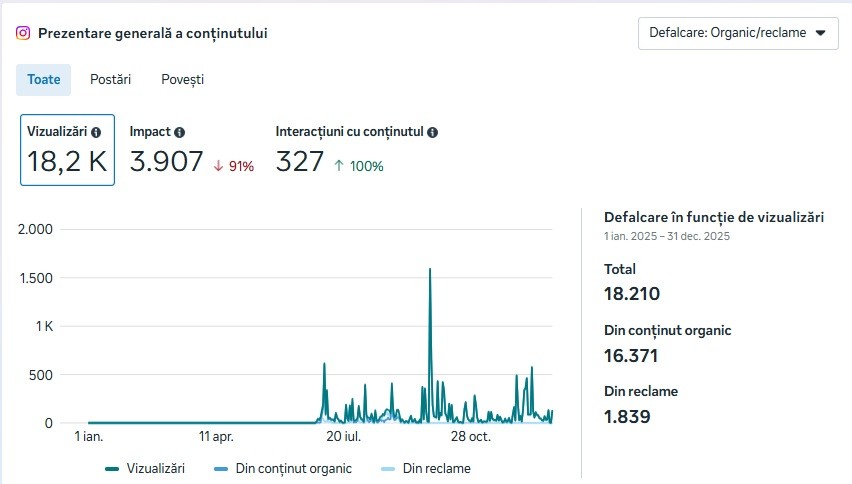Click the dropdown caret arrow on Defalcare
The image size is (852, 484).
(820, 33)
